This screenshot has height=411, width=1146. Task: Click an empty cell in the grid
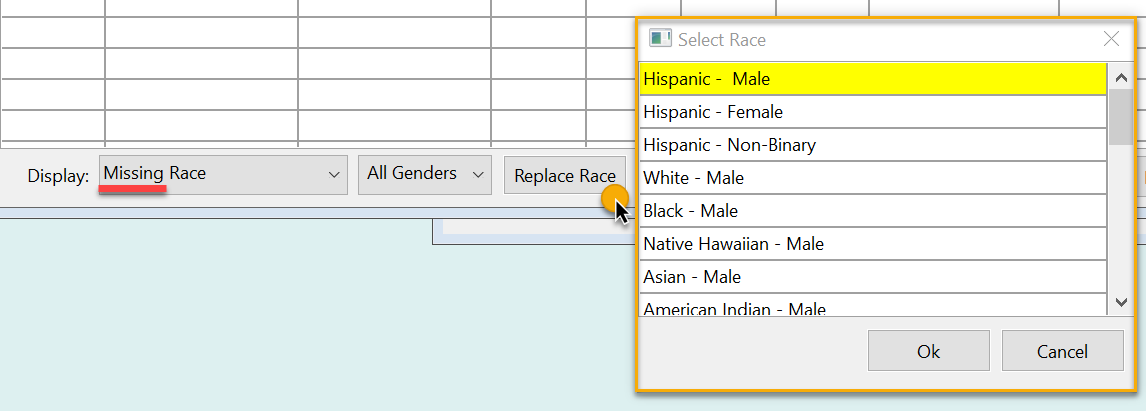pos(200,60)
